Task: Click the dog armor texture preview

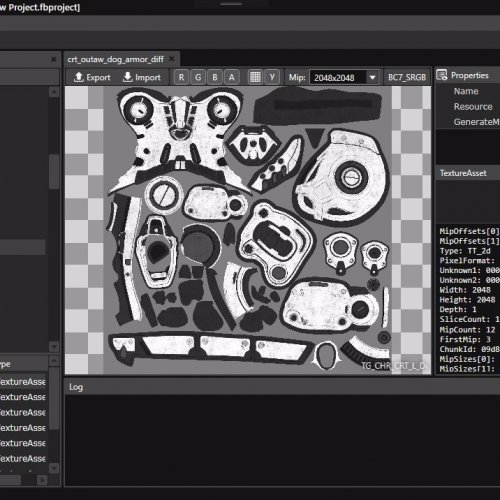Action: click(248, 230)
